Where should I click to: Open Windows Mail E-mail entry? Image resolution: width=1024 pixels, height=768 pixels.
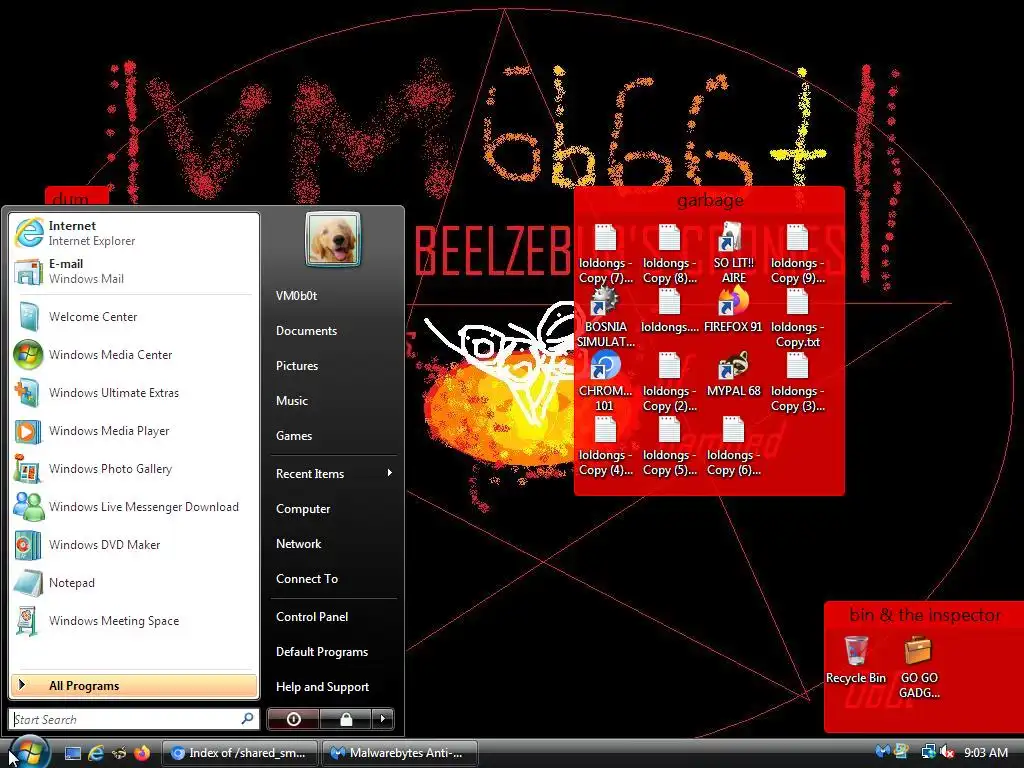pos(134,271)
